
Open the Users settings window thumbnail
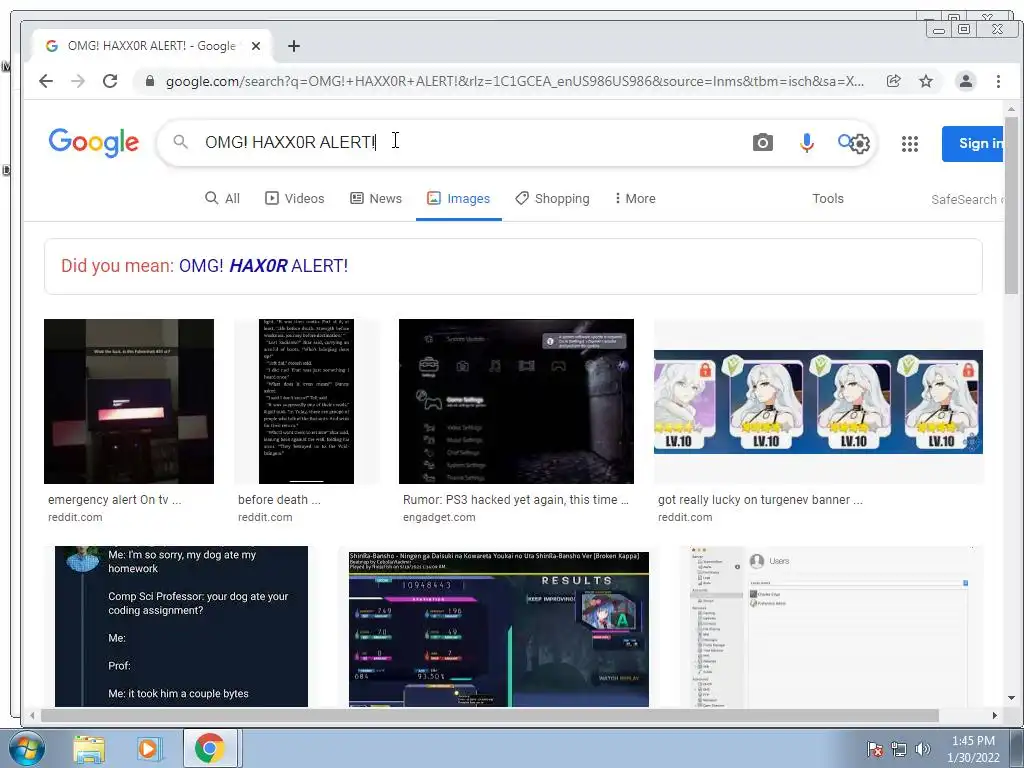tap(831, 626)
